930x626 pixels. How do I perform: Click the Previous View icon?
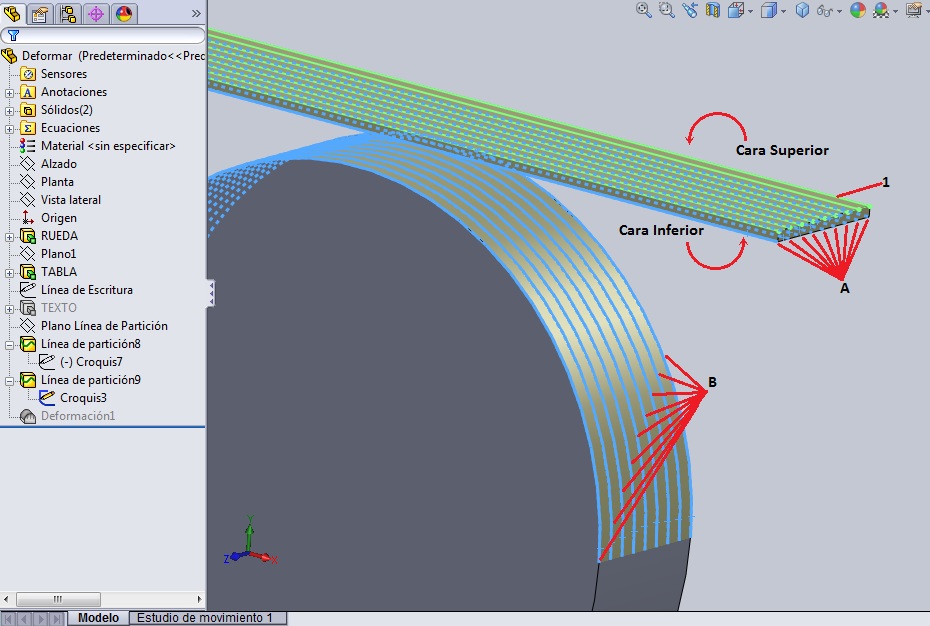pyautogui.click(x=690, y=10)
